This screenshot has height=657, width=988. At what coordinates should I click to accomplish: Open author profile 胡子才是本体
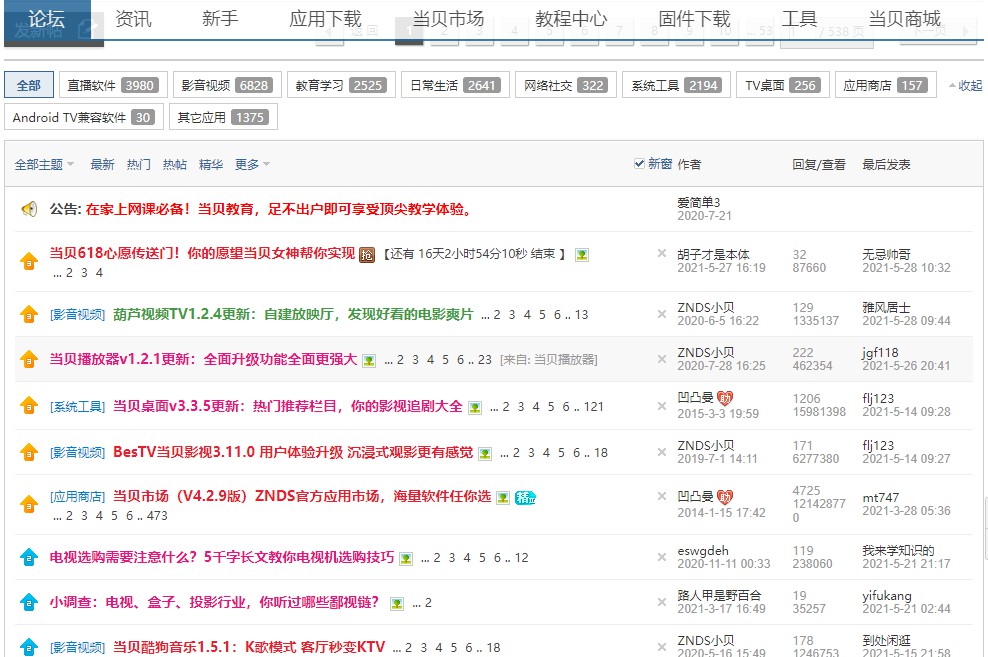coord(713,254)
